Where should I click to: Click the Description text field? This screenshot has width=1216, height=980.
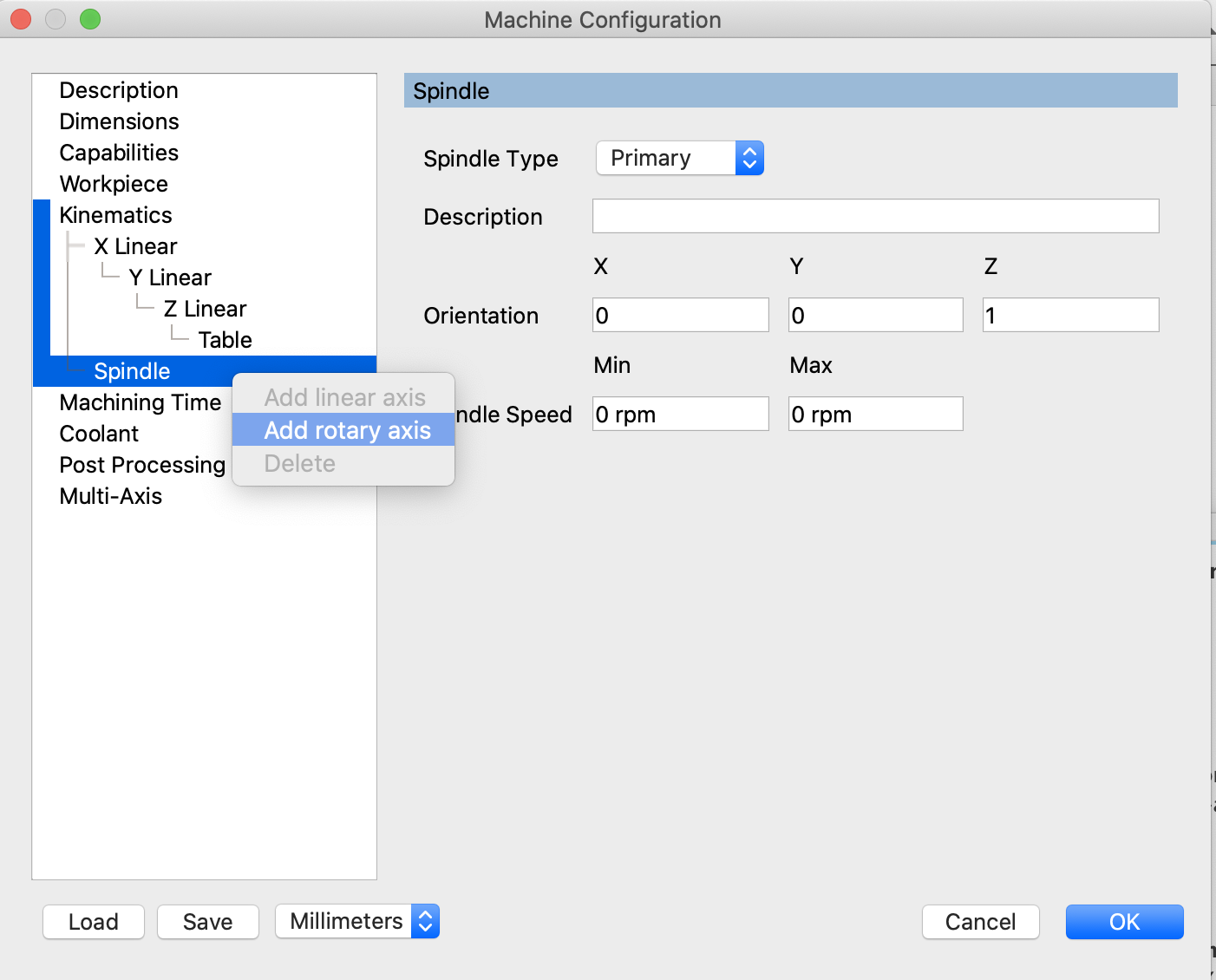[x=875, y=216]
